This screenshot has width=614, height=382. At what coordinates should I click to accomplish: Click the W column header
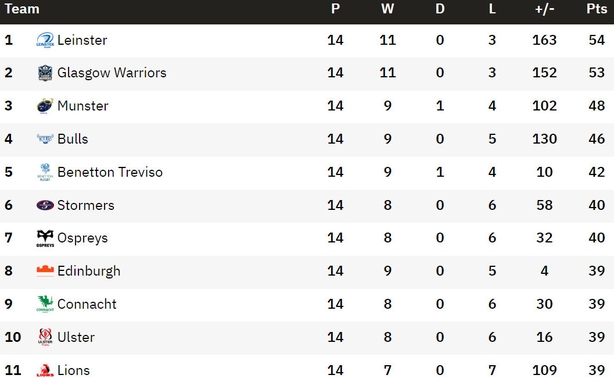(x=388, y=9)
